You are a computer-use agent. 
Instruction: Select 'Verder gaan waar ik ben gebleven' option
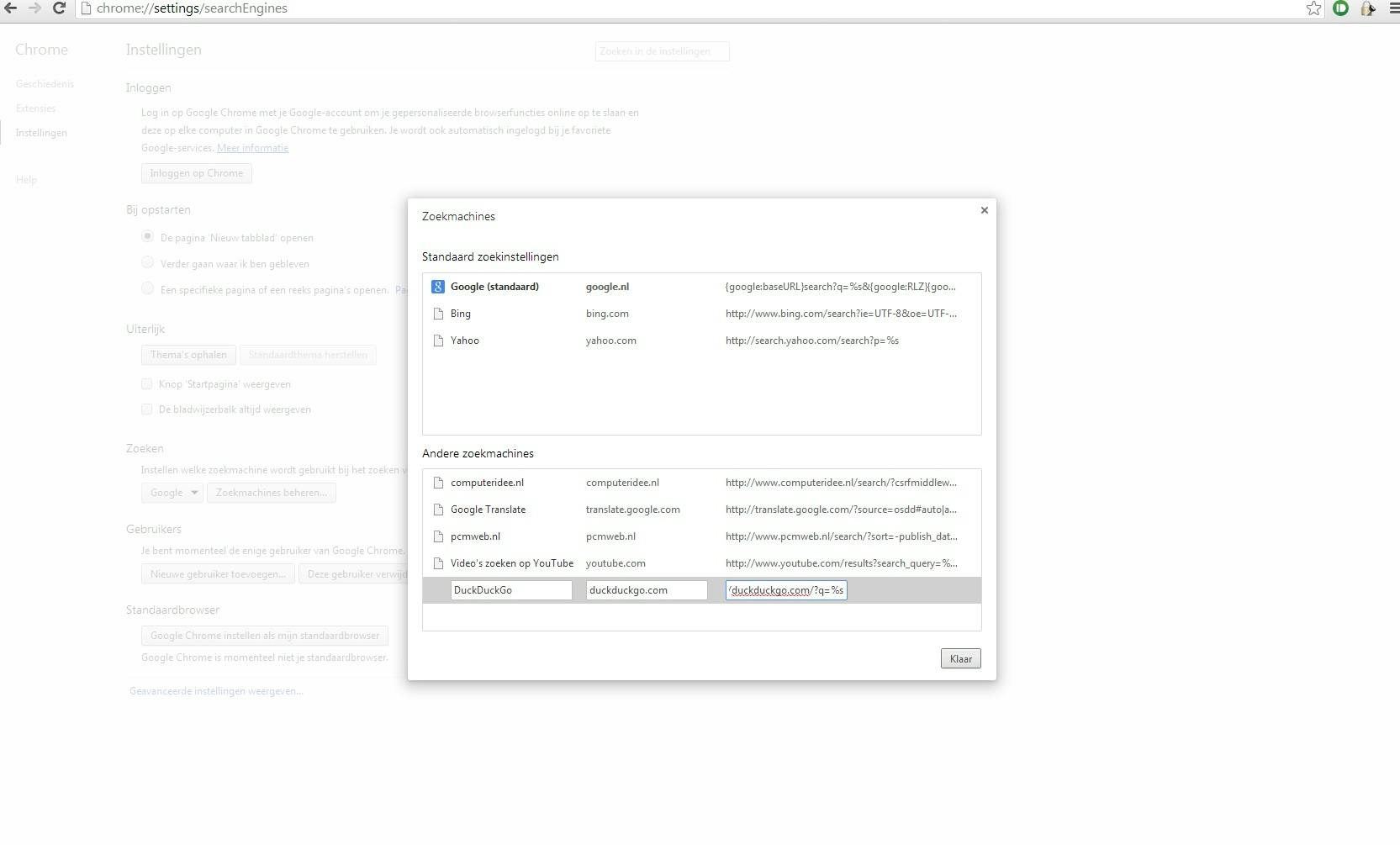point(148,263)
